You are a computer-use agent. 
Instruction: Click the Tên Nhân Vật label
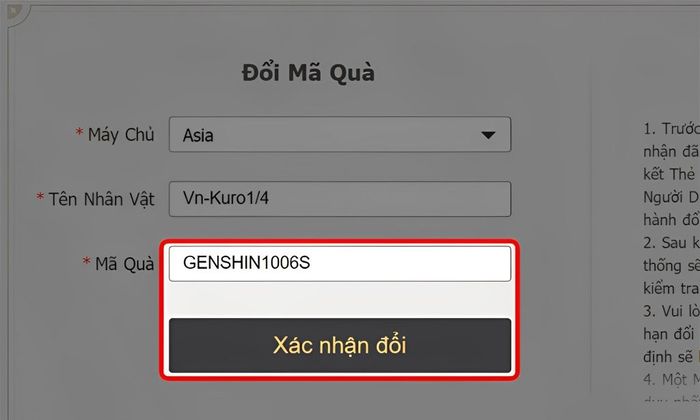(x=101, y=200)
